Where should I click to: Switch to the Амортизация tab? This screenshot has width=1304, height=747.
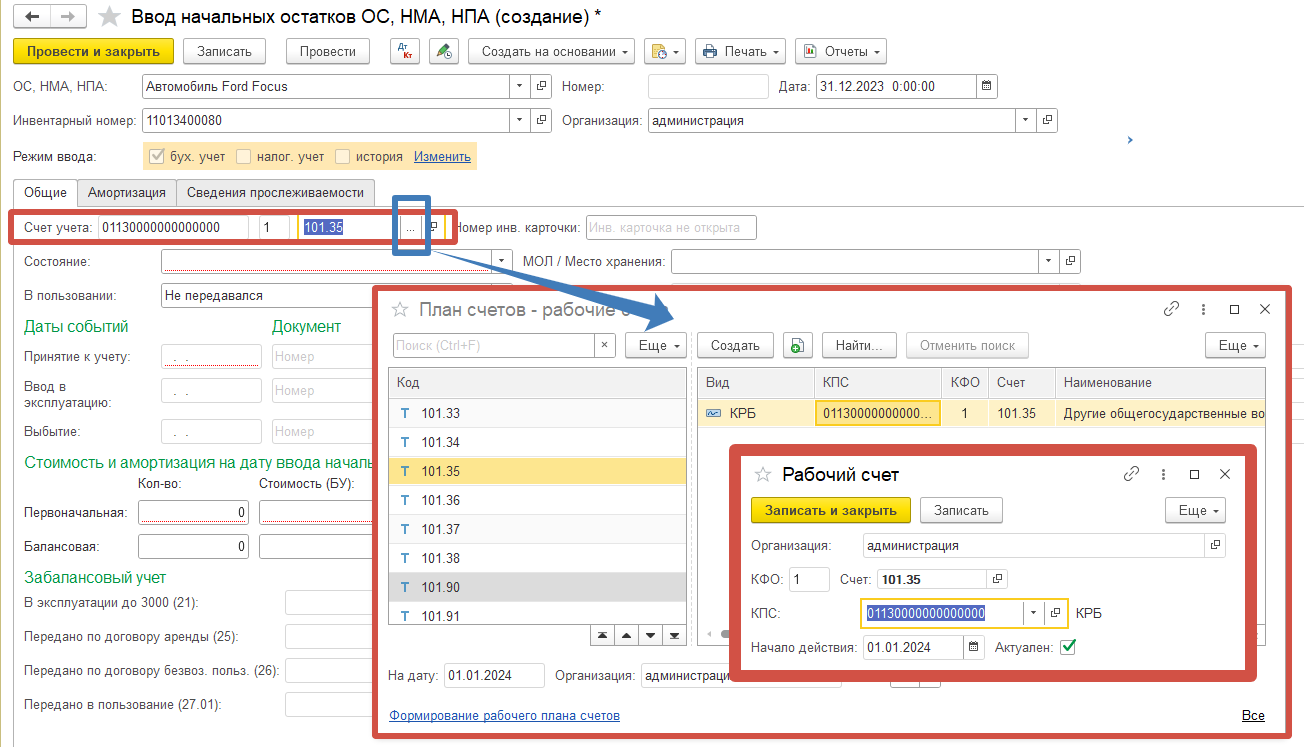[127, 193]
